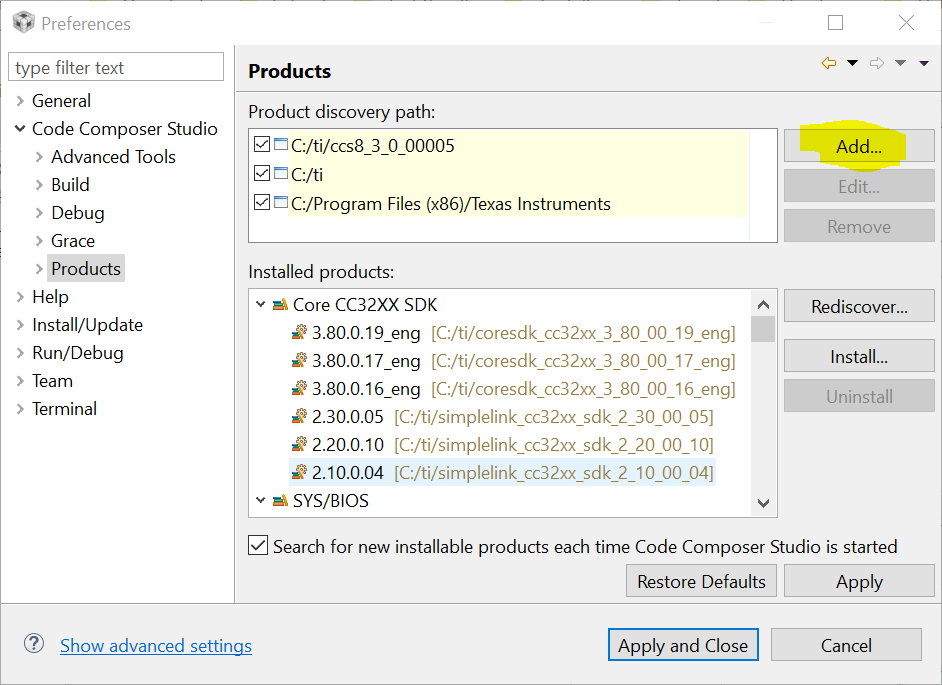Expand the General preferences category

click(20, 101)
